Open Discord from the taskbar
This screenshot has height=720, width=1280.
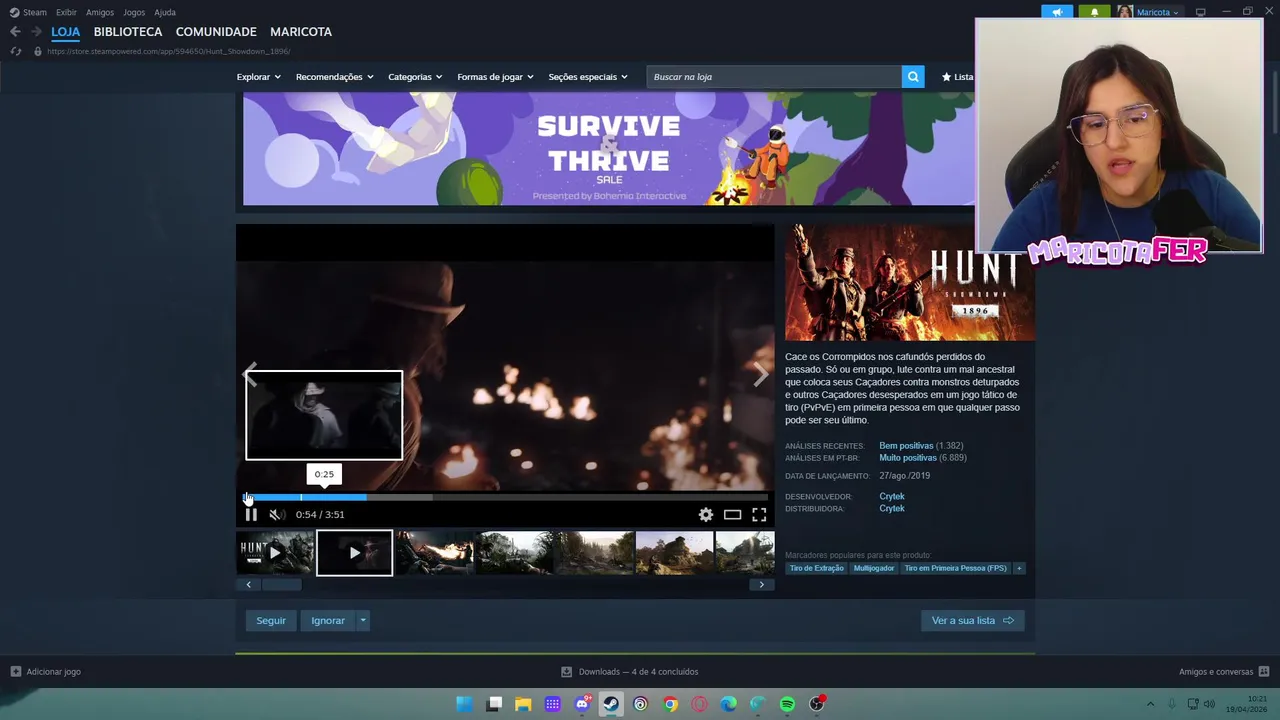[x=582, y=704]
